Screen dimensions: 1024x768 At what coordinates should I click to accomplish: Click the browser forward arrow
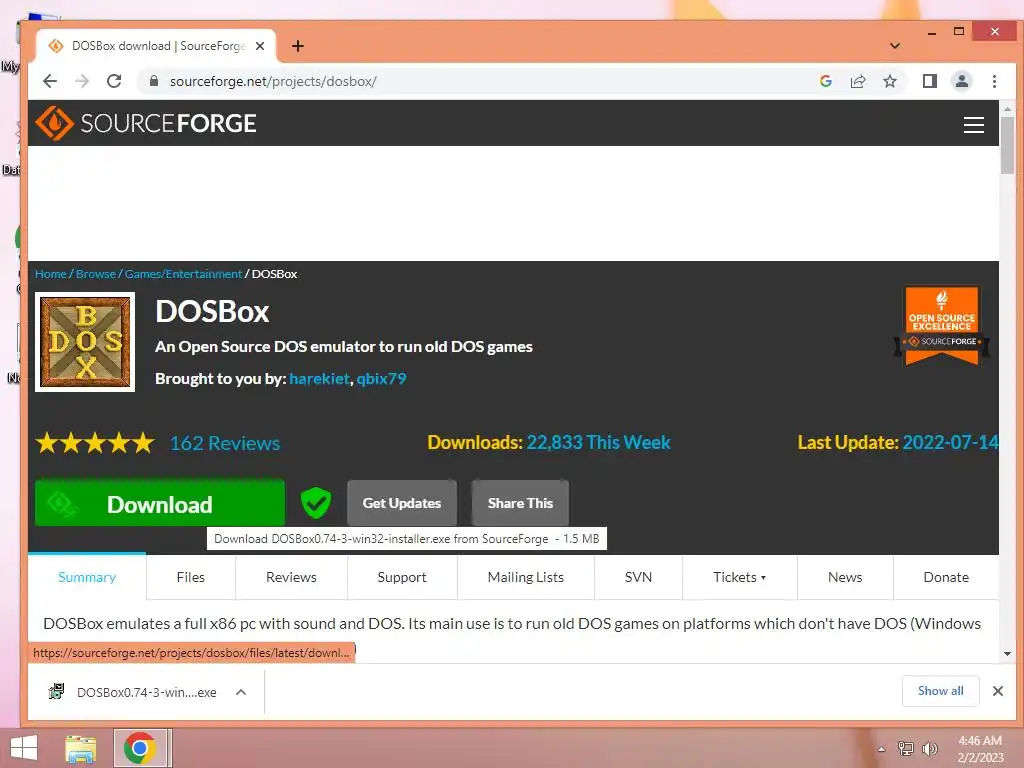point(82,81)
